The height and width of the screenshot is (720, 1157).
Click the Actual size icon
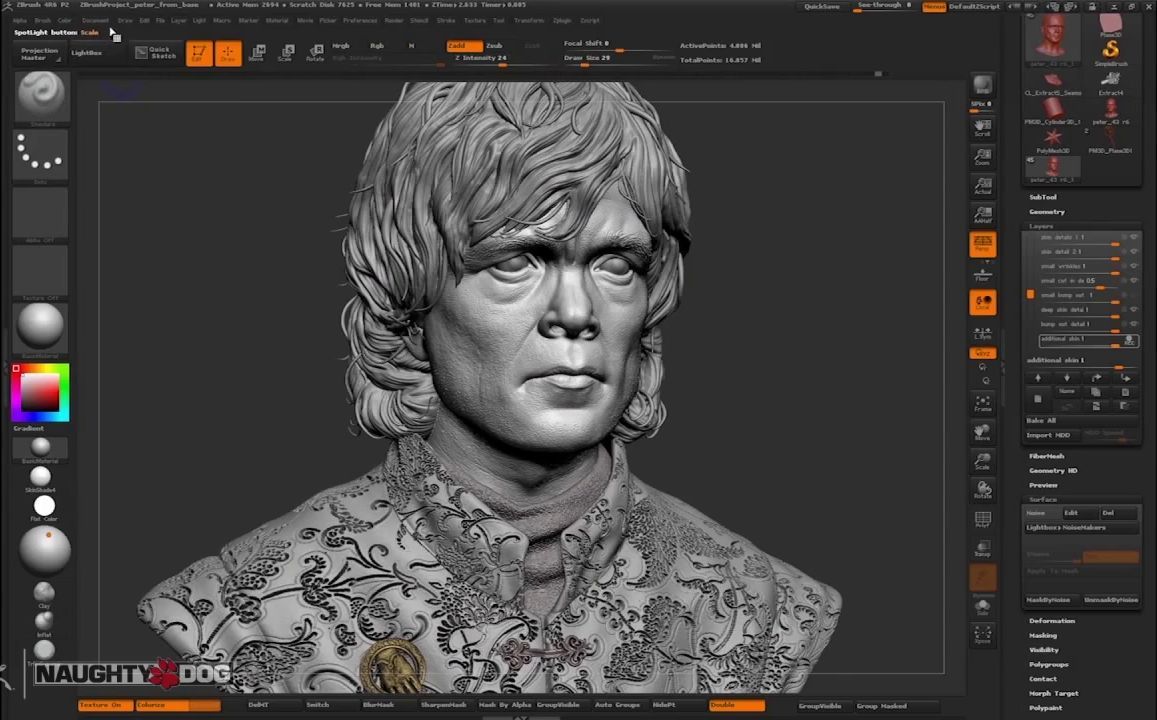tap(982, 185)
